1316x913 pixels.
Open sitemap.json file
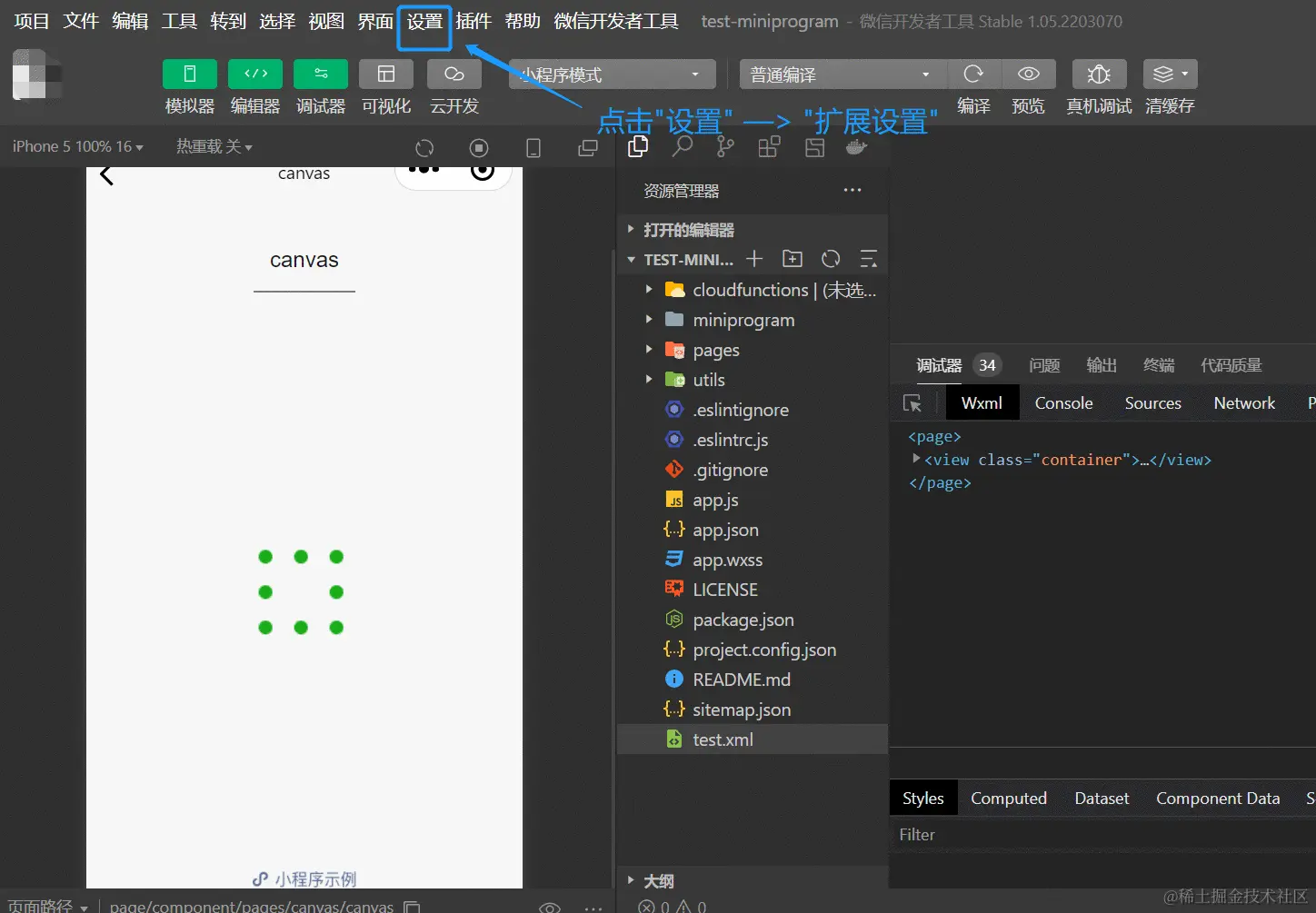pos(753,710)
